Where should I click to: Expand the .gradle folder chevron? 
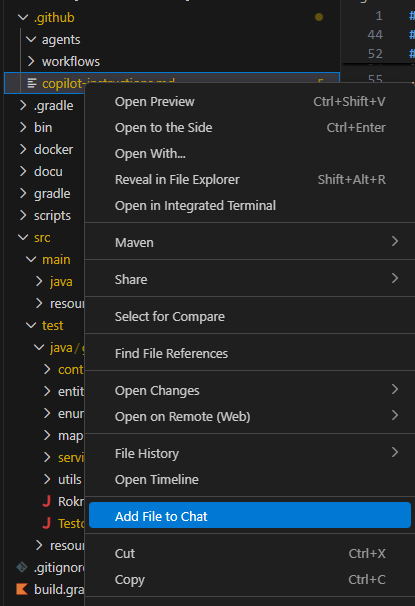[x=23, y=106]
